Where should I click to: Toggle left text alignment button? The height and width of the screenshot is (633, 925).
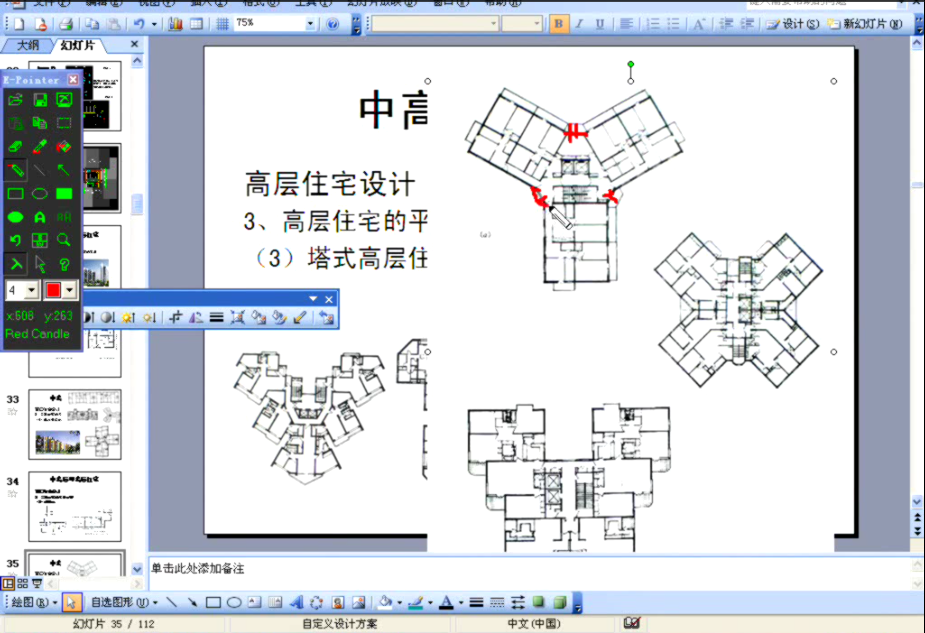(x=626, y=24)
